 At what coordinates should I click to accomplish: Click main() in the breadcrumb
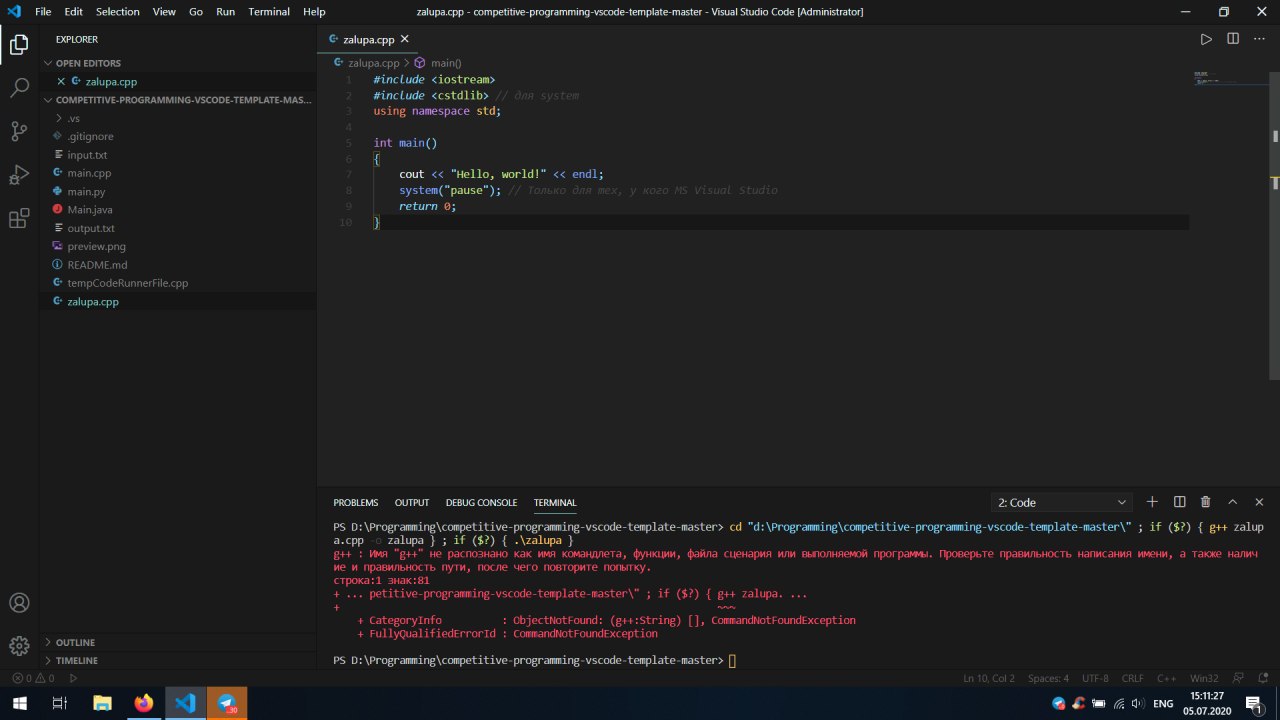[446, 62]
